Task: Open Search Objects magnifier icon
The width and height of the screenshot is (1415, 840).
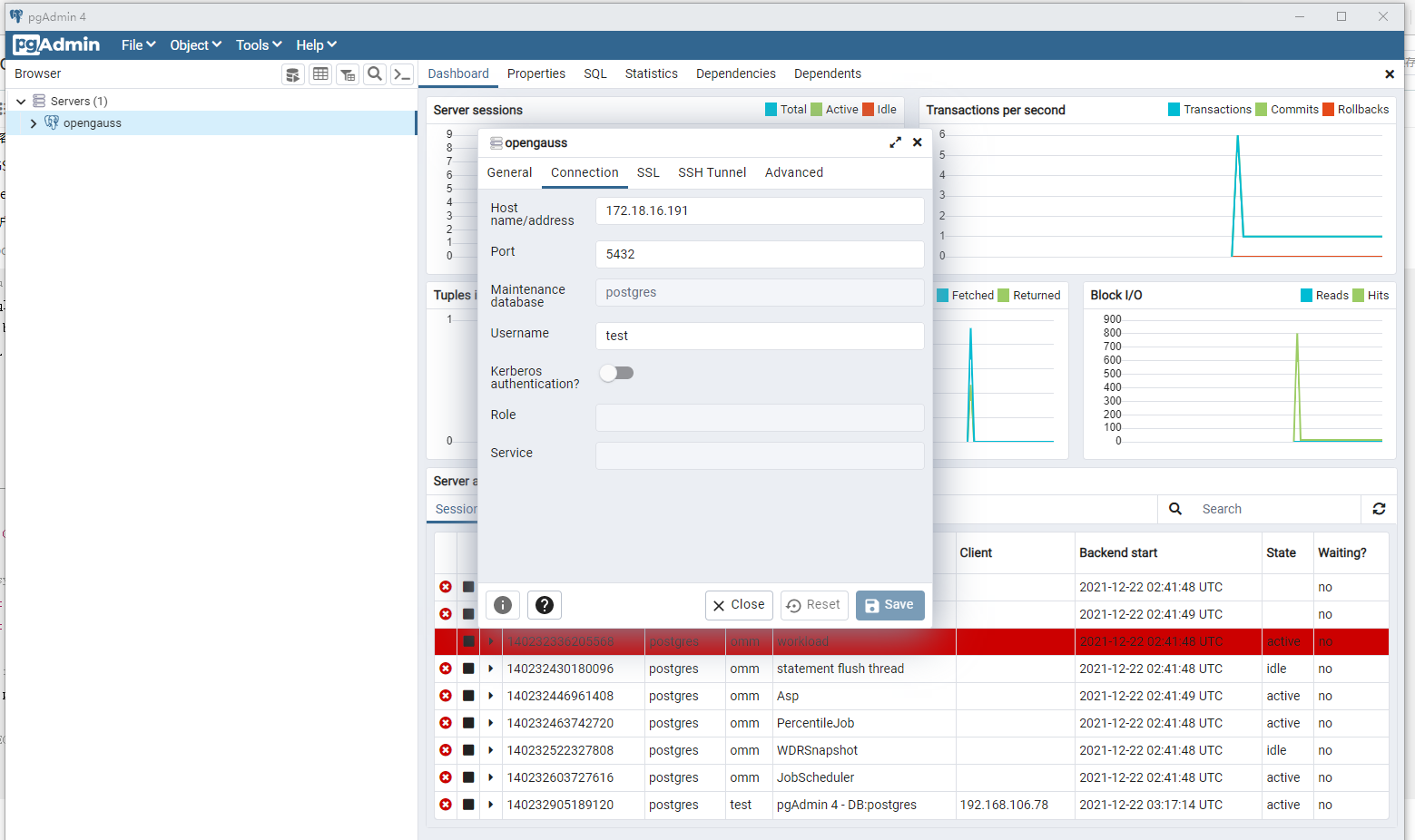Action: click(375, 74)
